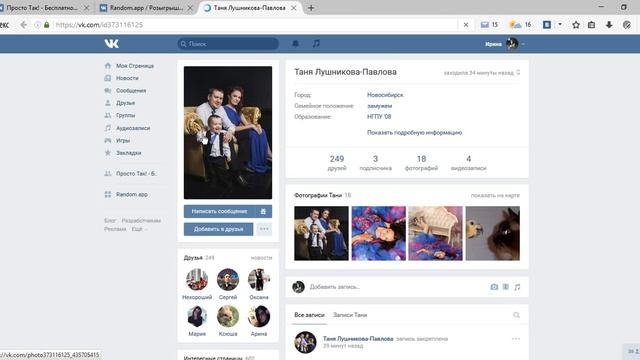Click the Аудиозаписи sidebar icon
Image resolution: width=640 pixels, height=360 pixels.
click(108, 128)
